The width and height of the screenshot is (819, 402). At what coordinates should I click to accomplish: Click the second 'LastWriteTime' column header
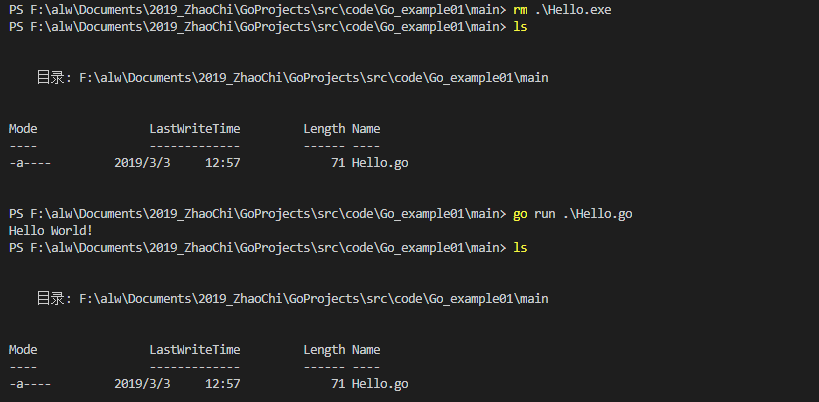[x=195, y=349]
